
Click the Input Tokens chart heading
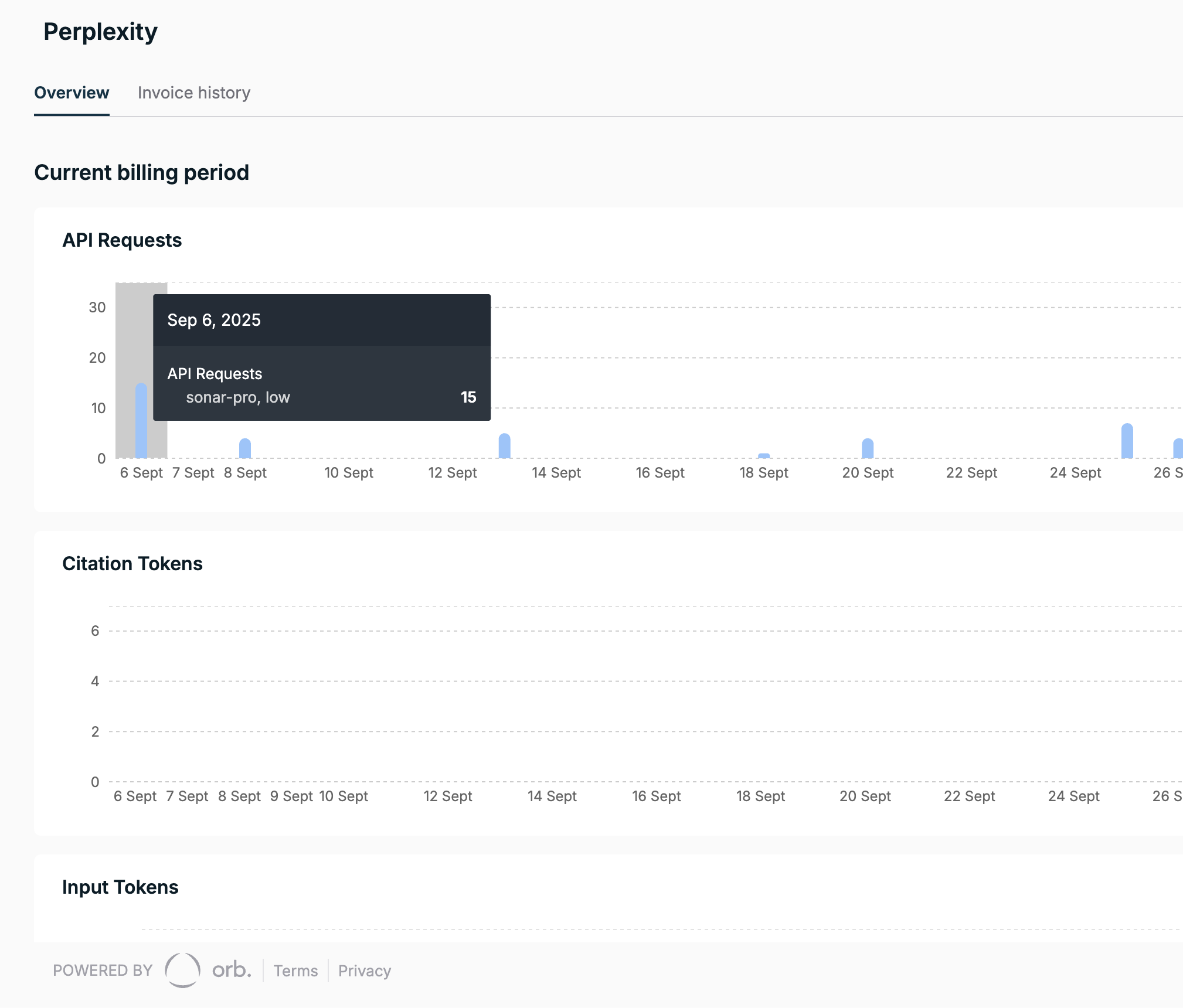[x=120, y=887]
